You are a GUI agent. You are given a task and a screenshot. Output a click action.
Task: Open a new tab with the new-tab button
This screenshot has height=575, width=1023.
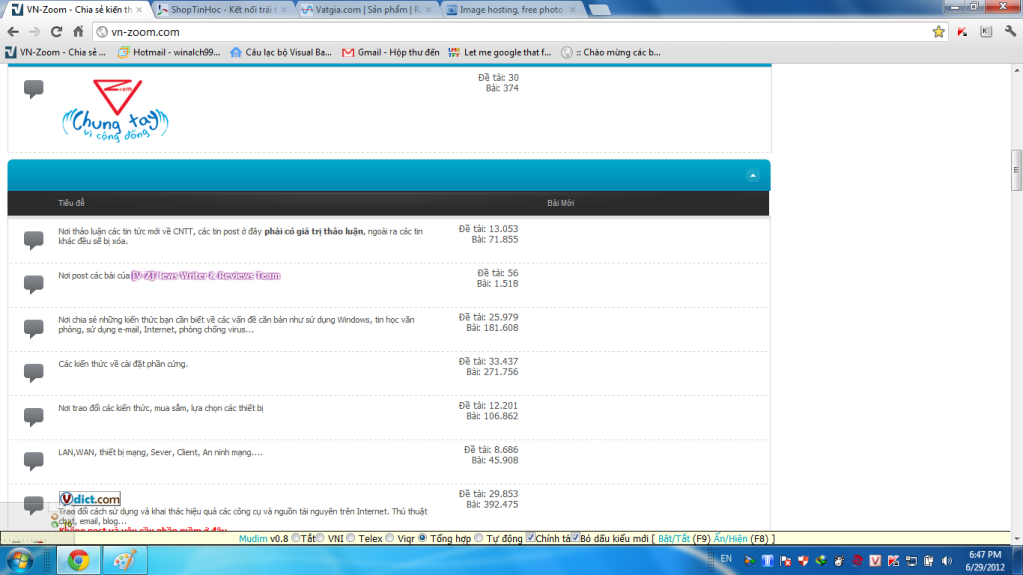pos(600,10)
